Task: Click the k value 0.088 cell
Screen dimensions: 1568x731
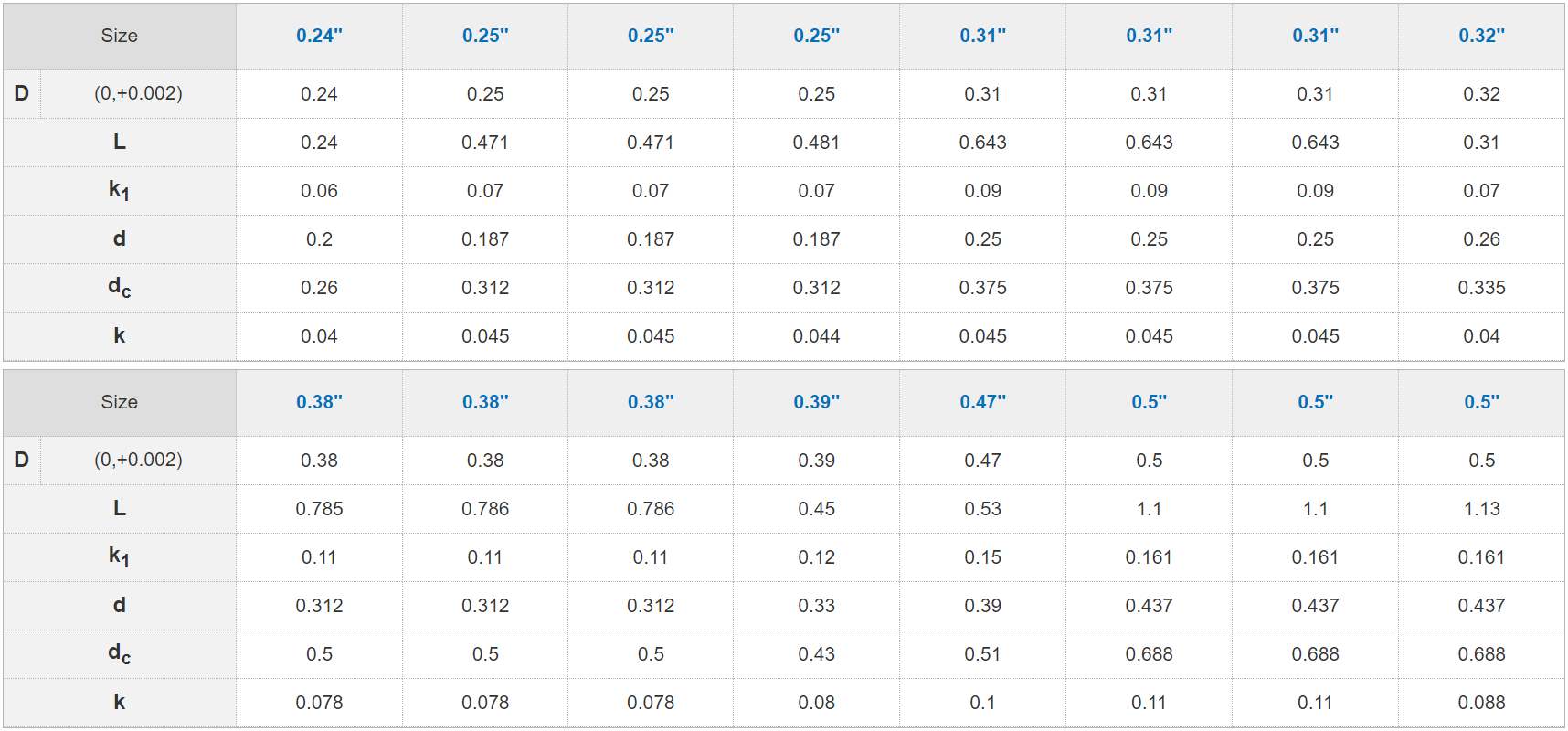Action: click(1481, 703)
